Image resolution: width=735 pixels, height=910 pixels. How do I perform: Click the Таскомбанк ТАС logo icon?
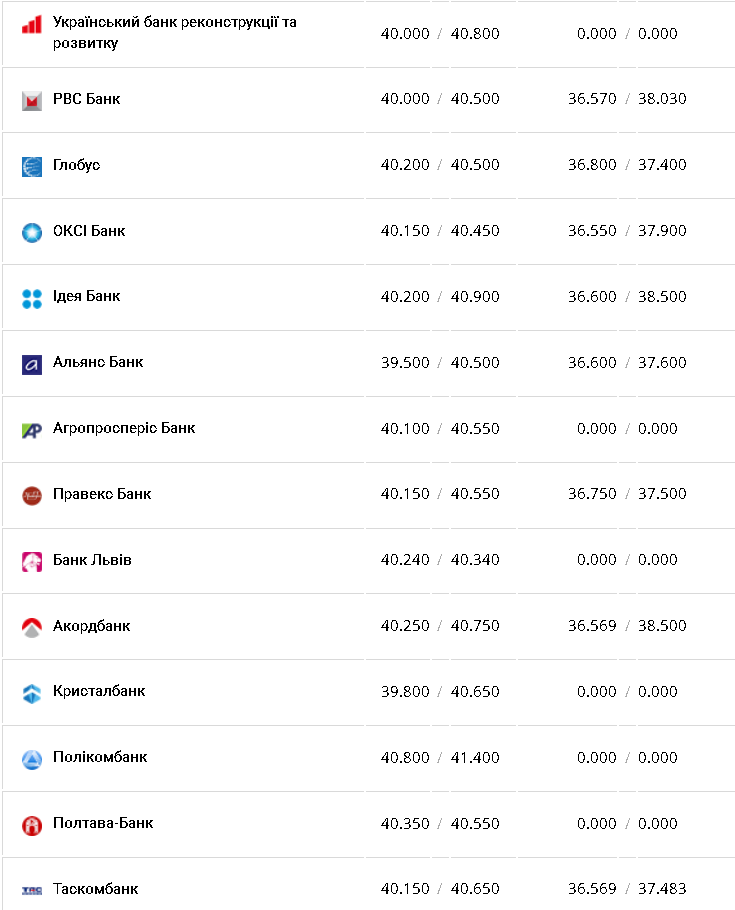coord(32,890)
